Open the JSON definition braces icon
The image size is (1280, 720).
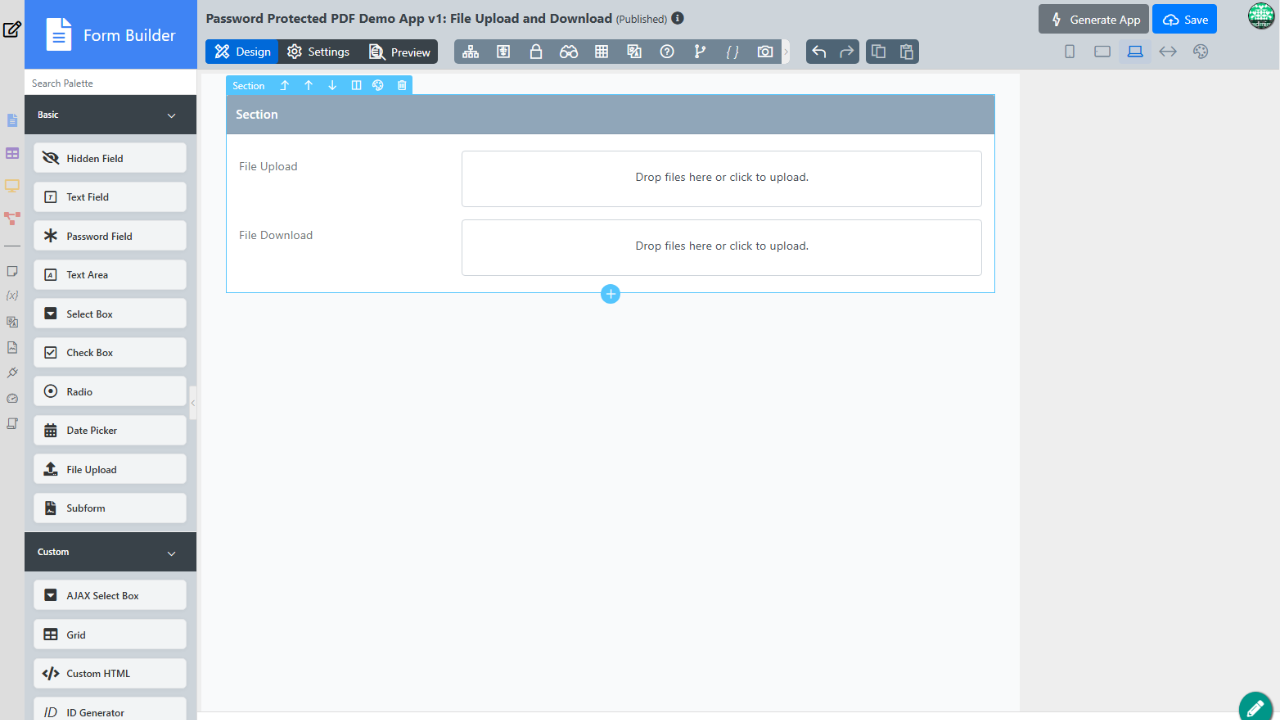(x=732, y=52)
